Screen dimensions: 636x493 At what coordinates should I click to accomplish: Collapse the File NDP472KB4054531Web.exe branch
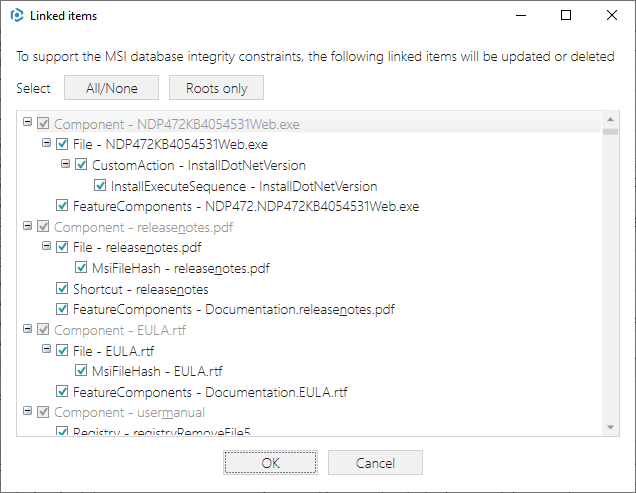click(x=46, y=142)
